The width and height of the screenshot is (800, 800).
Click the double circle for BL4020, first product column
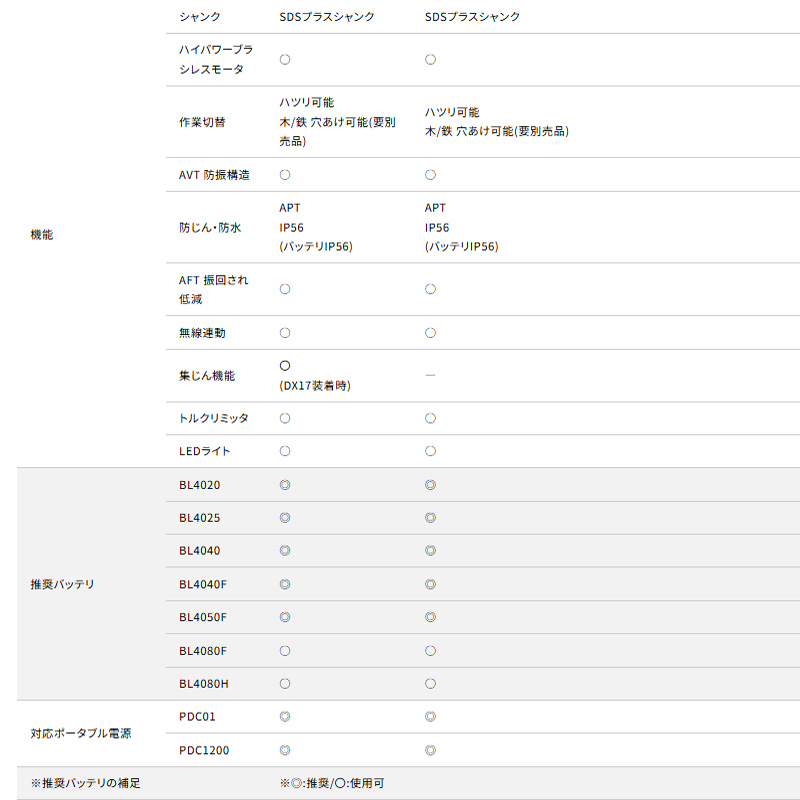tap(285, 485)
